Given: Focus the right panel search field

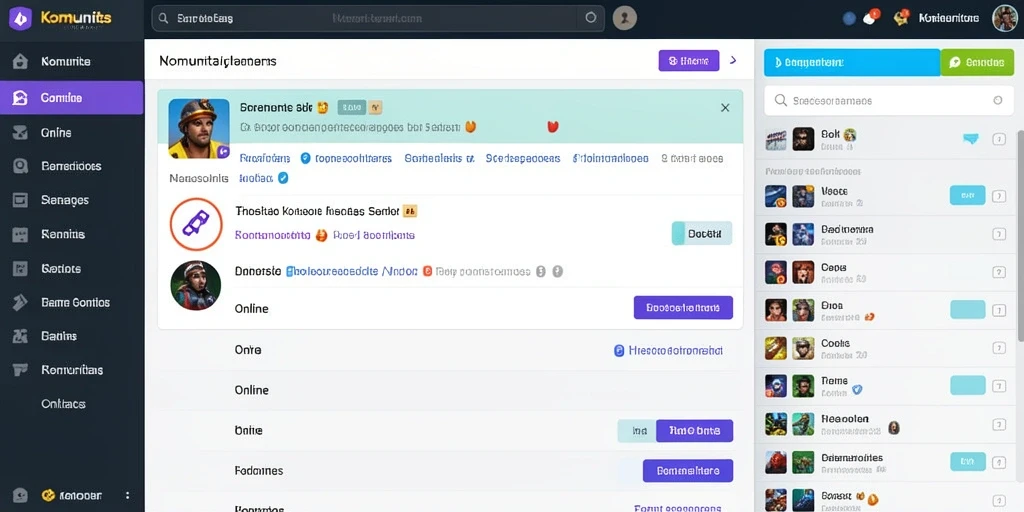Looking at the screenshot, I should click(889, 101).
